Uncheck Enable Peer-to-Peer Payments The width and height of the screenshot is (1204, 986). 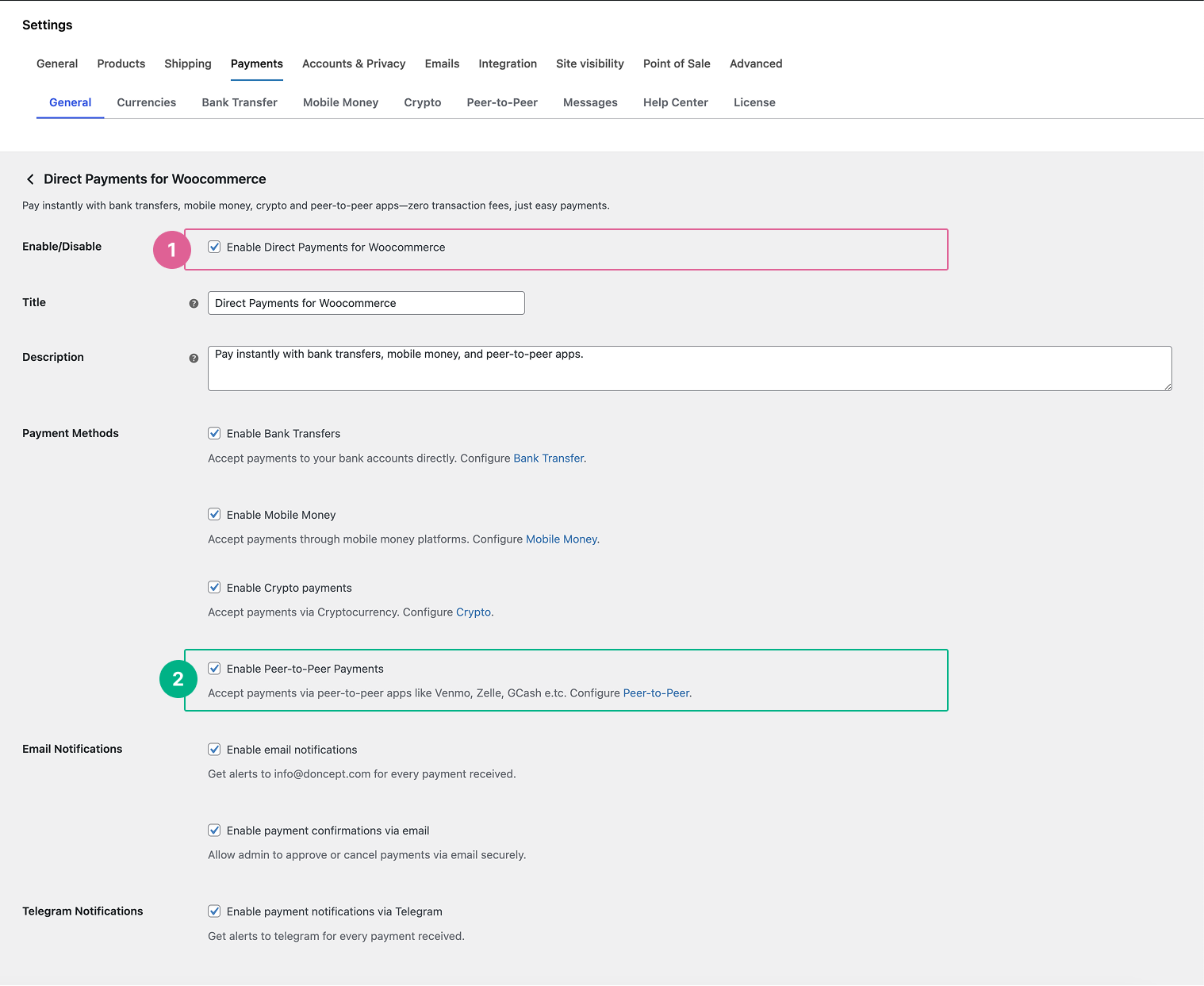[214, 668]
